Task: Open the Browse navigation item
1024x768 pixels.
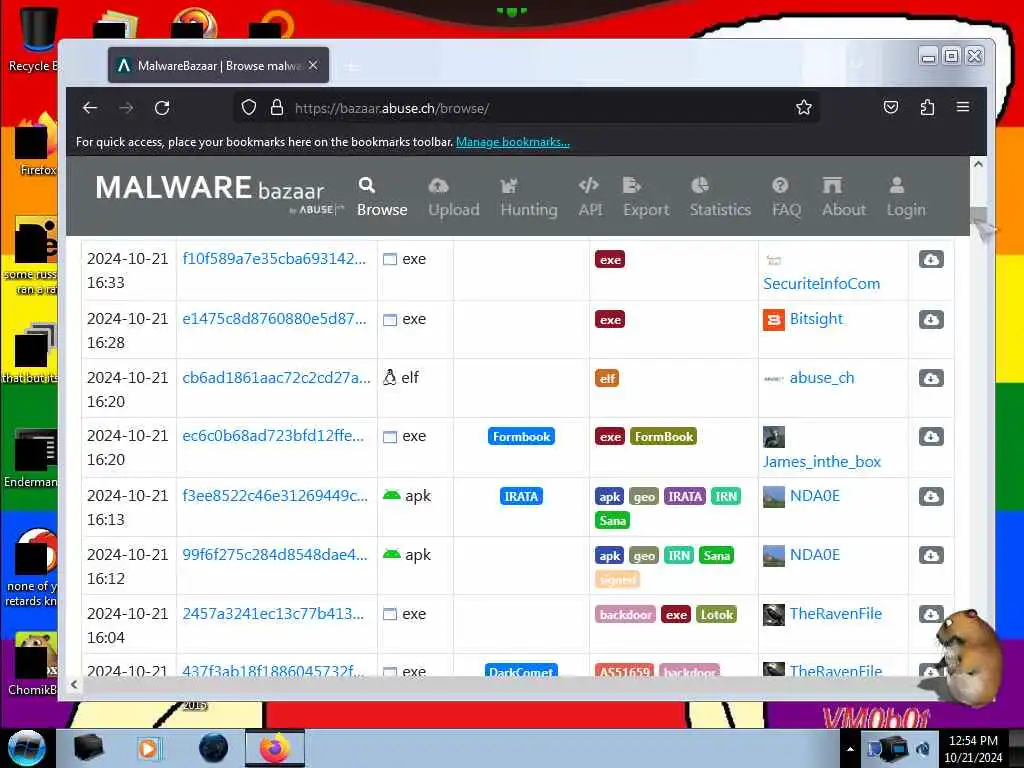Action: [382, 197]
